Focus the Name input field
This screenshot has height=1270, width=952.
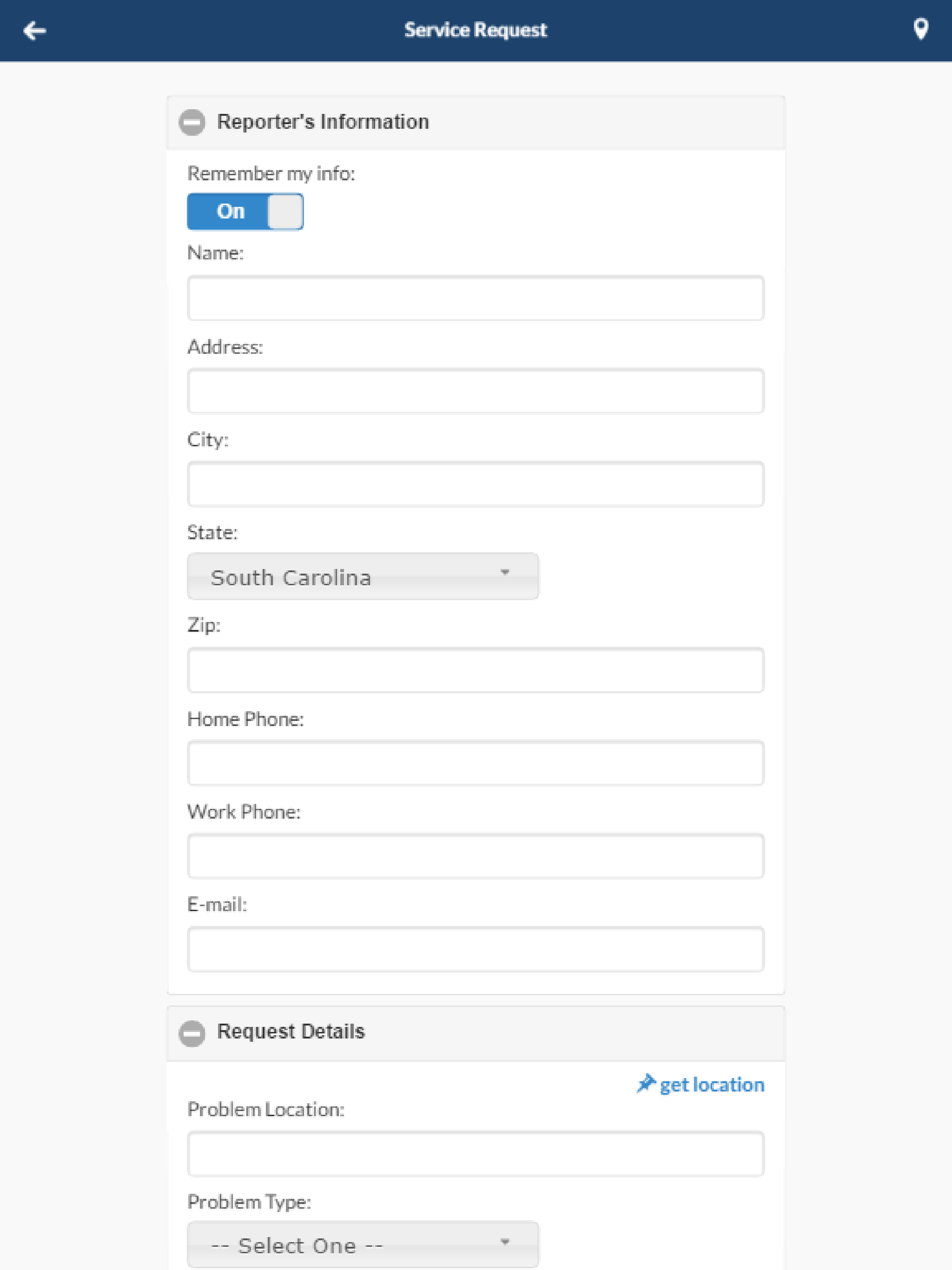476,298
